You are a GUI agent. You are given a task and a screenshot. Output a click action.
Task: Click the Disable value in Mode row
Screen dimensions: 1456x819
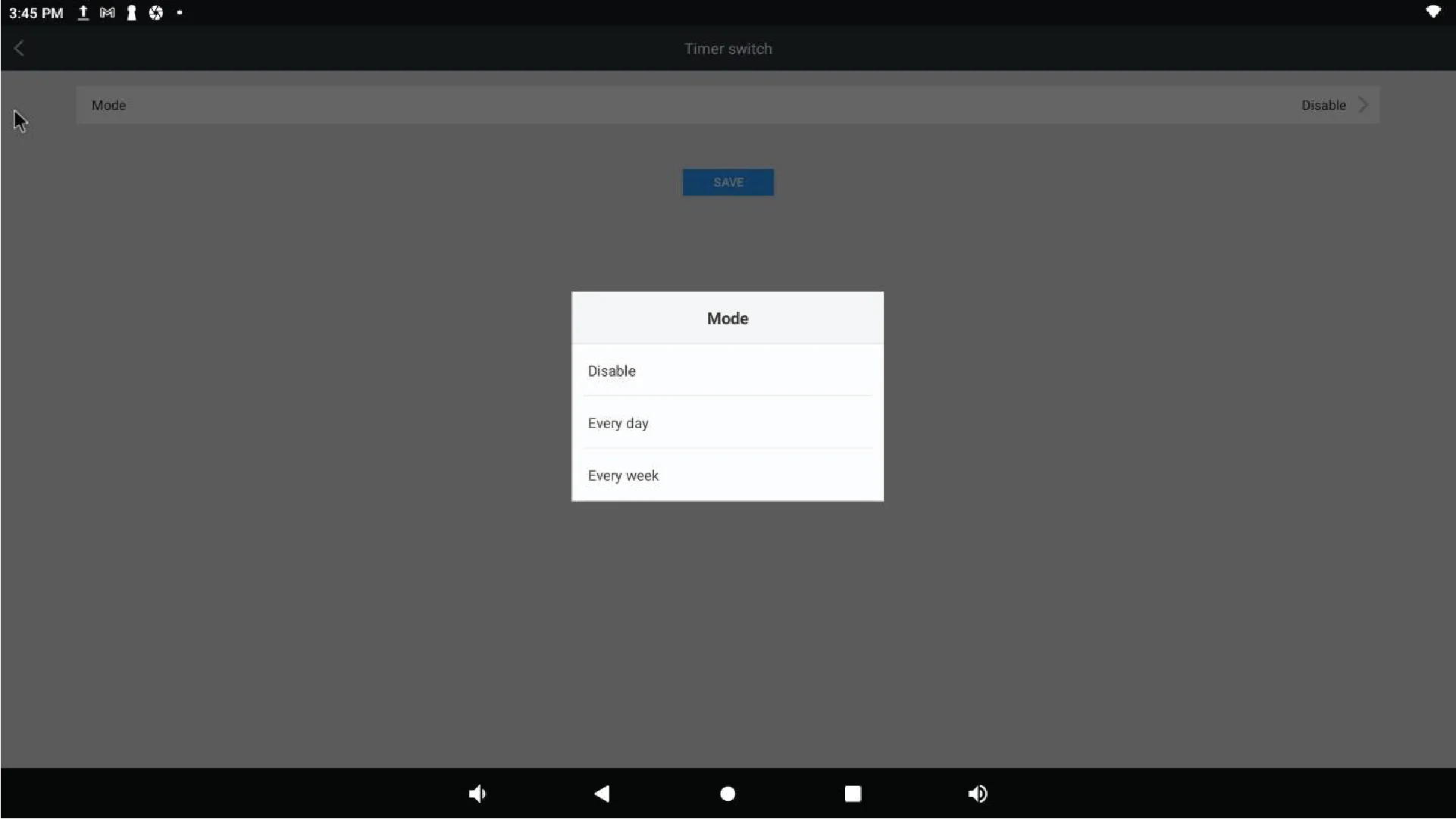[1323, 105]
